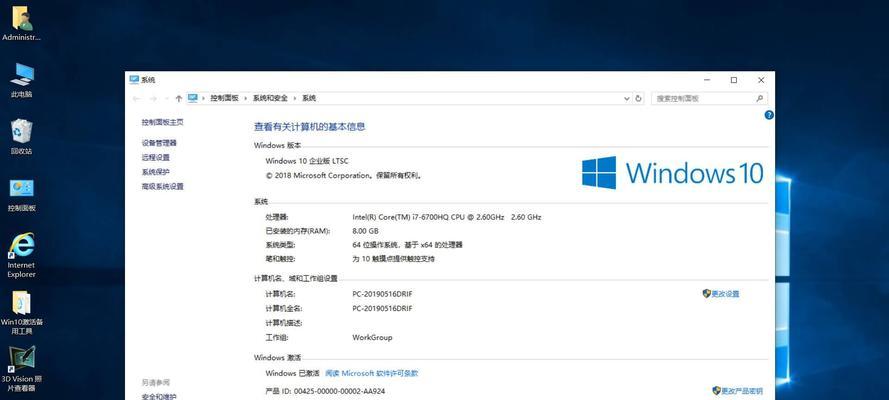Screen dimensions: 889x400
Task: Select 系统和安全 breadcrumb
Action: pyautogui.click(x=270, y=98)
